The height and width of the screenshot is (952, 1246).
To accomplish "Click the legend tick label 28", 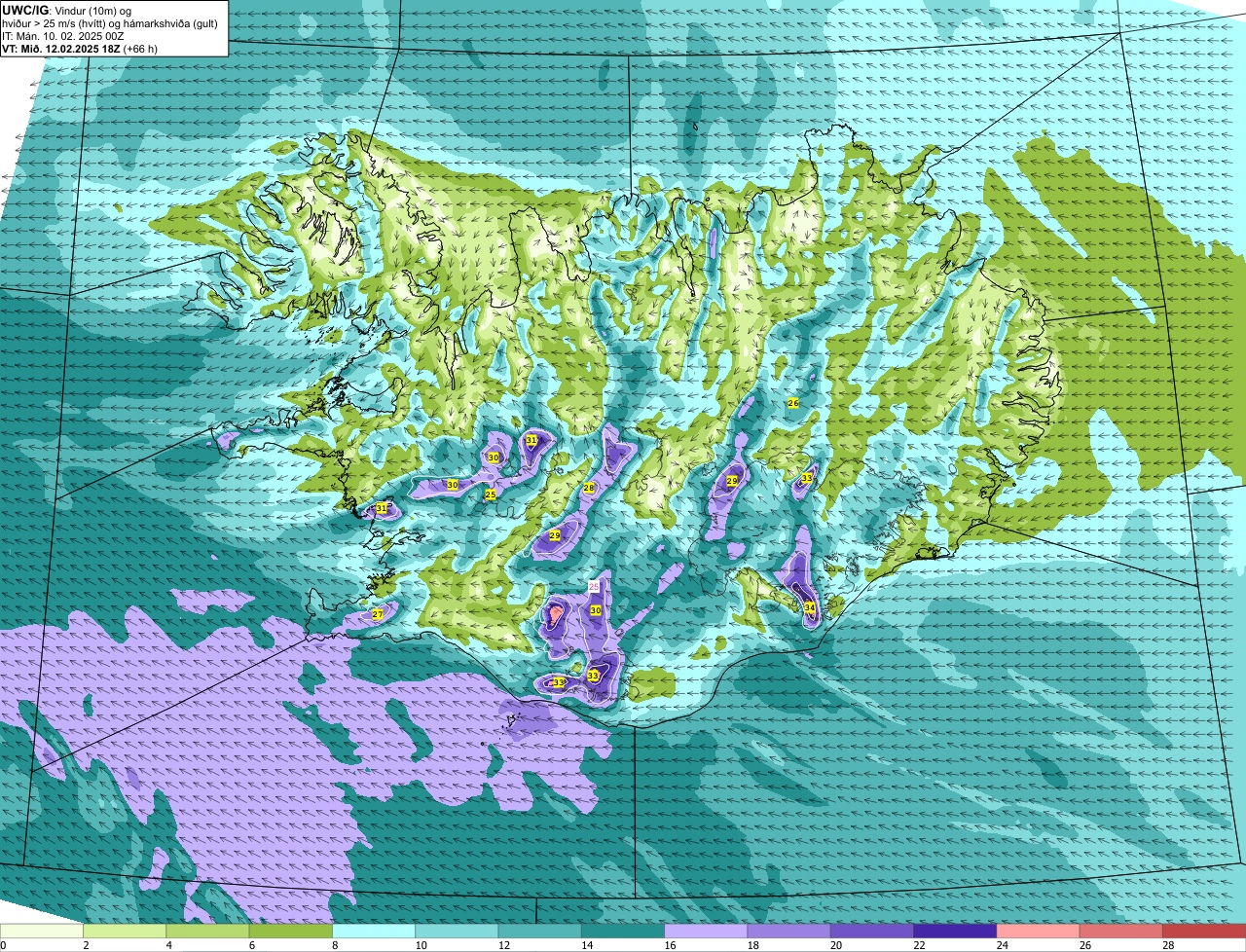I will tap(1166, 945).
